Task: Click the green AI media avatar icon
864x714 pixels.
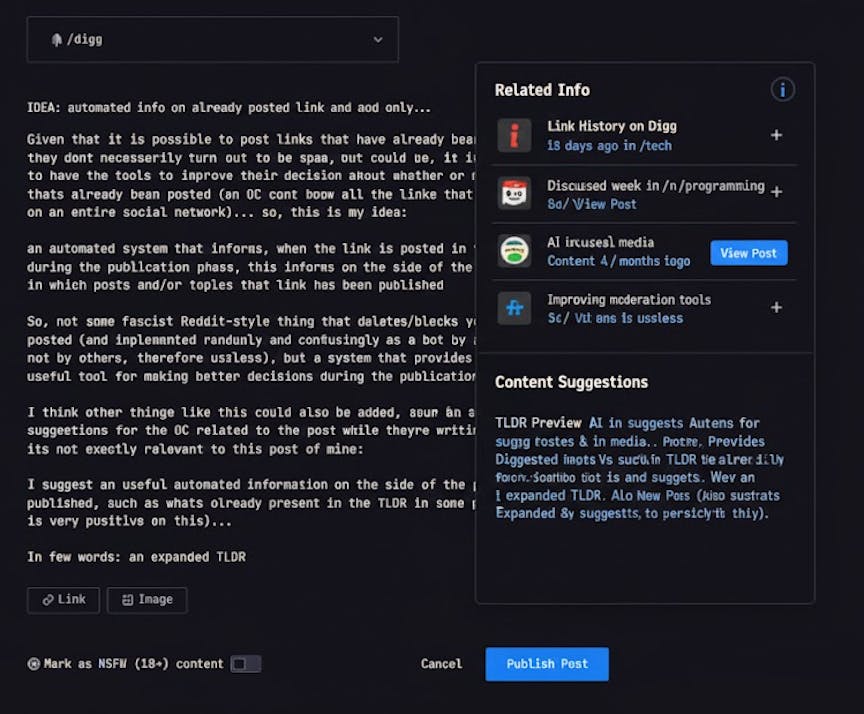Action: pyautogui.click(x=514, y=251)
